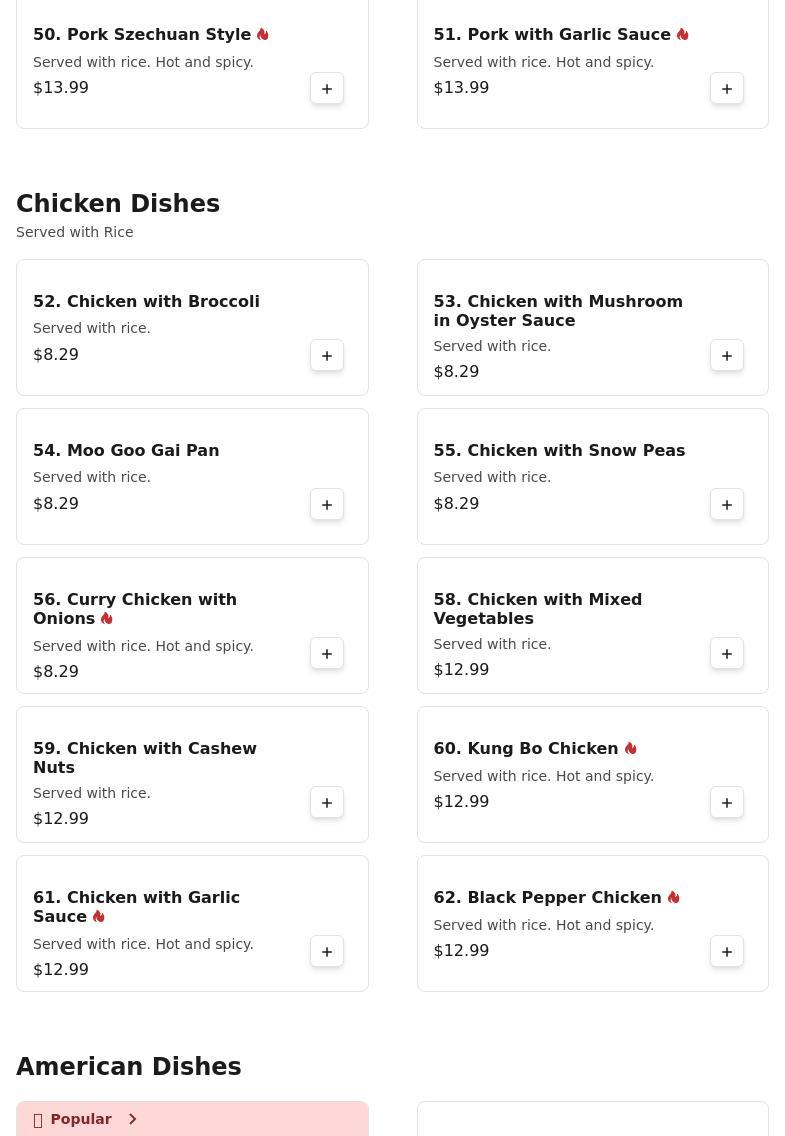785x1136 pixels.
Task: Open 60. Kung Bo Chicken item title
Action: click(525, 749)
